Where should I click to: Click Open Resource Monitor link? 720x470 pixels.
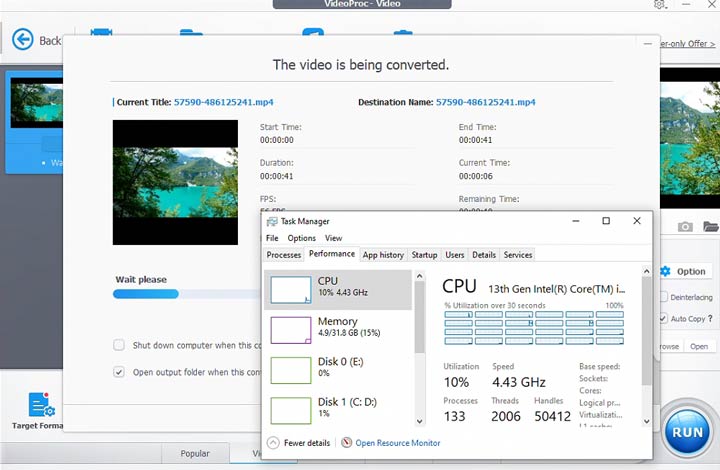398,443
